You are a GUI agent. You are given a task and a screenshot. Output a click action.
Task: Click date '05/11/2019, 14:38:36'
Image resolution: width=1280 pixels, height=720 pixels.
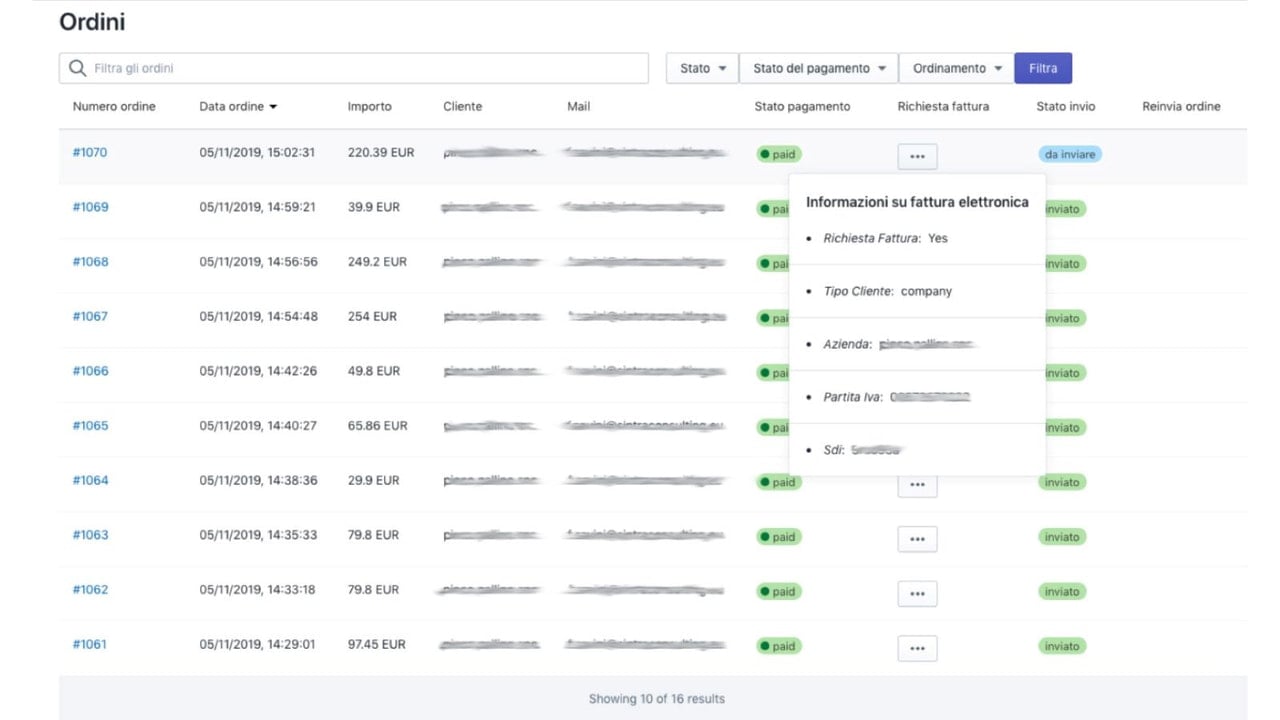[x=258, y=480]
